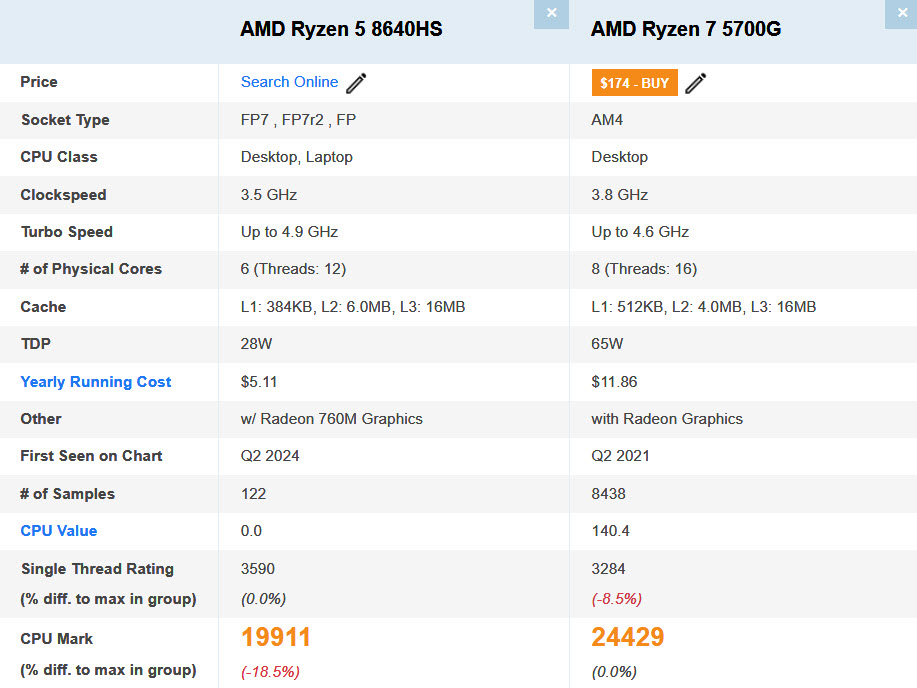Click the red -8.5% single thread difference
Image resolution: width=917 pixels, height=688 pixels.
(x=617, y=599)
